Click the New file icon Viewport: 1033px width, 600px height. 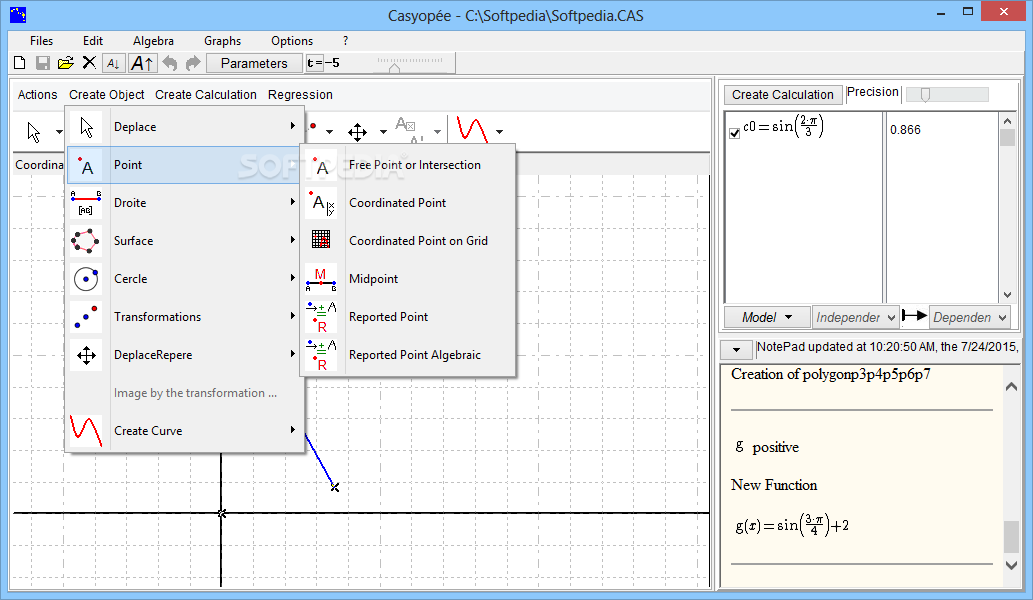[x=20, y=63]
